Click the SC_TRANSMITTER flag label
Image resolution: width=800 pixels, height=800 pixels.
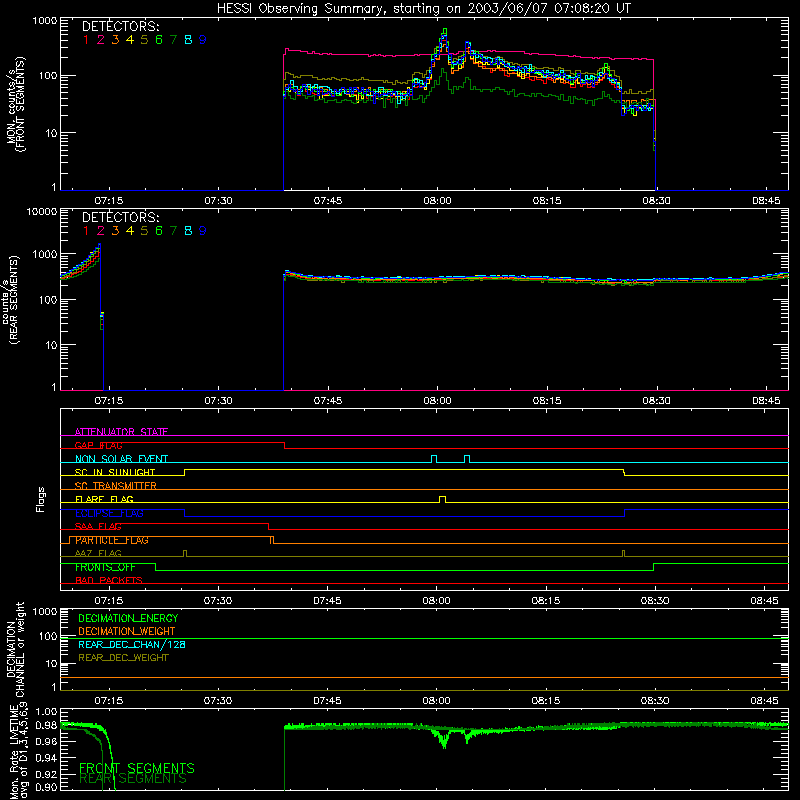(116, 485)
